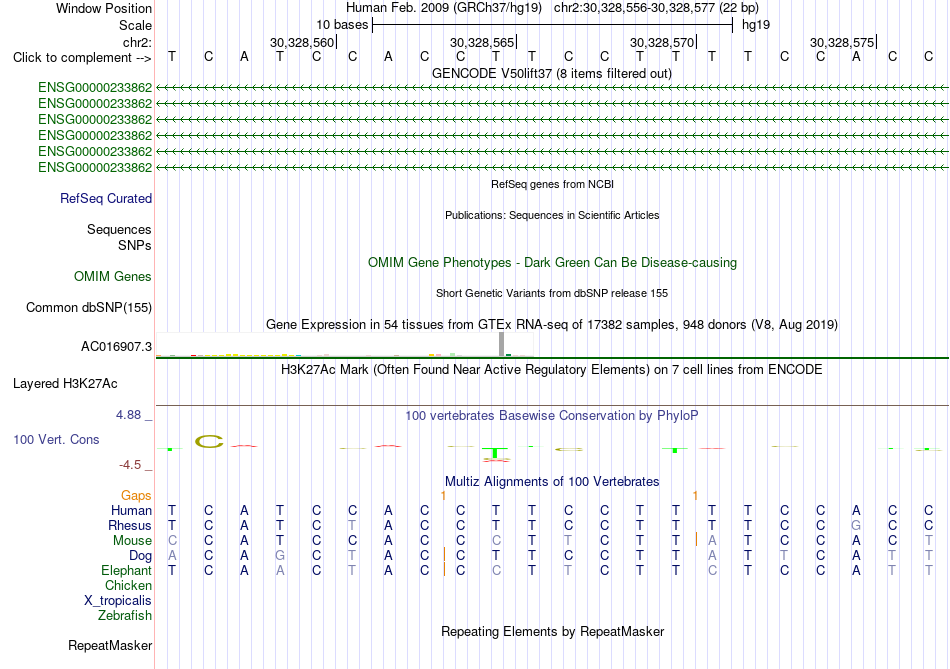Image resolution: width=950 pixels, height=669 pixels.
Task: Select the Human alignment row label
Action: (131, 510)
